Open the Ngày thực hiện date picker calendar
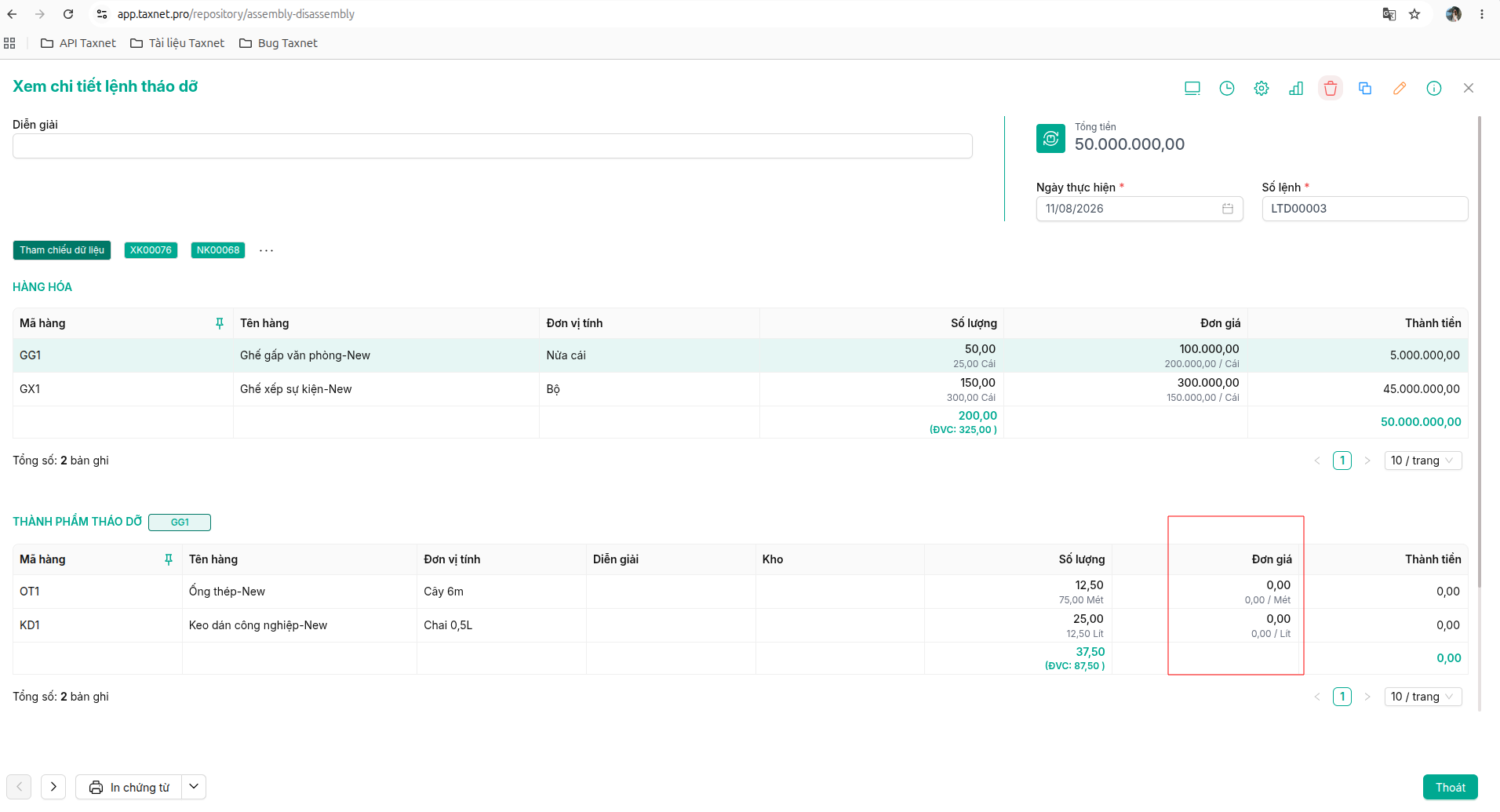The image size is (1500, 812). [1228, 209]
